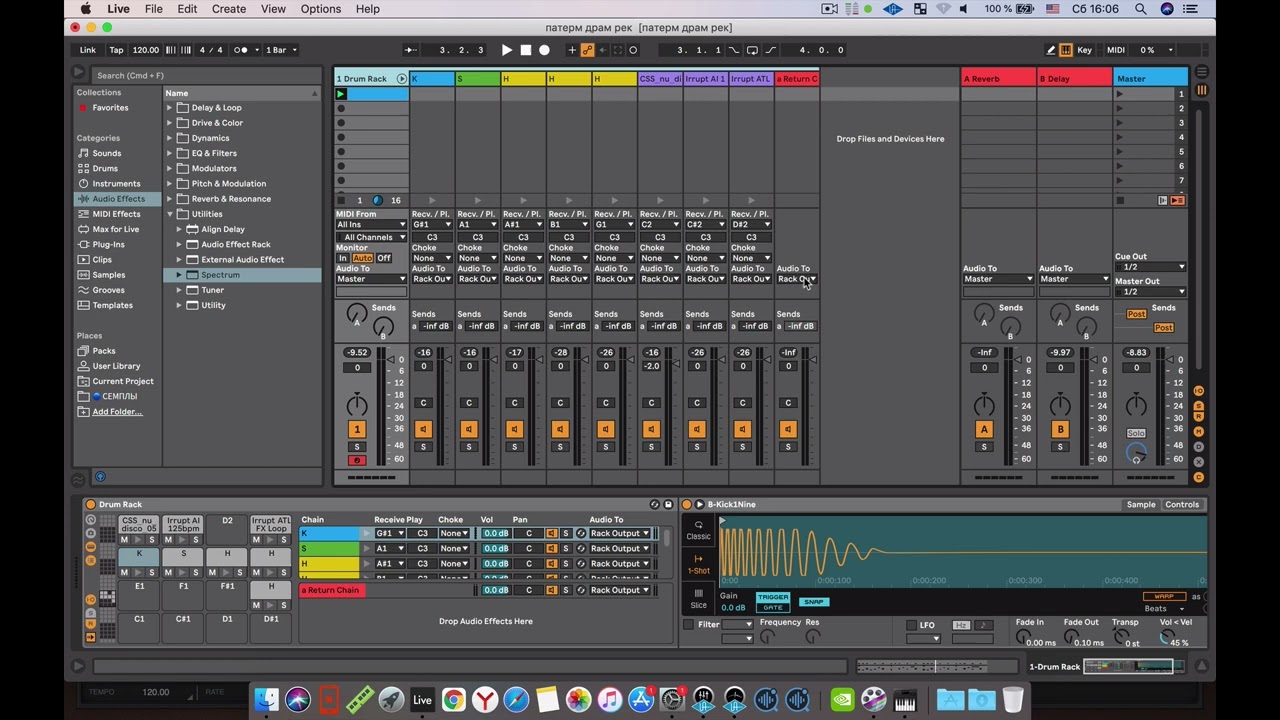The height and width of the screenshot is (720, 1280).
Task: Solo the 1 Drum Rack track
Action: 357,446
